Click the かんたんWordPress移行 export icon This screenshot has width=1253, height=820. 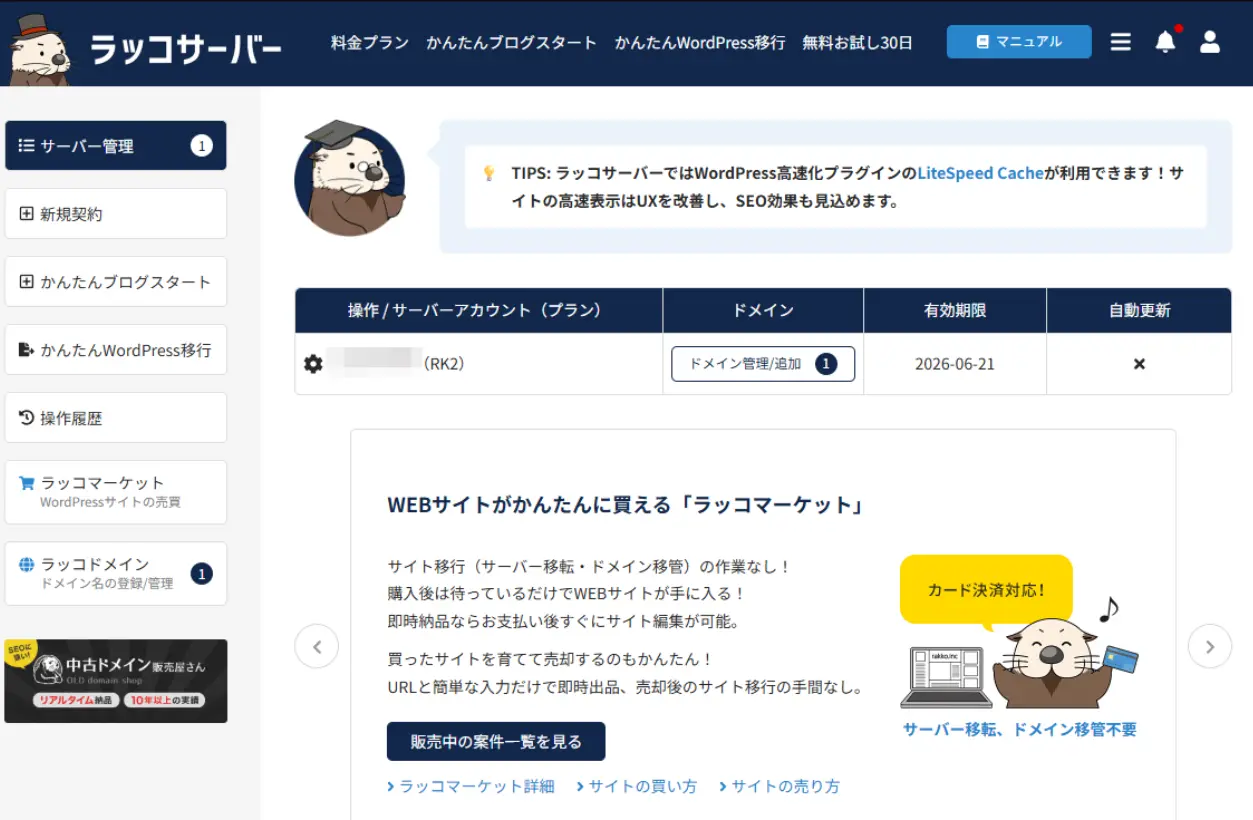pyautogui.click(x=26, y=349)
